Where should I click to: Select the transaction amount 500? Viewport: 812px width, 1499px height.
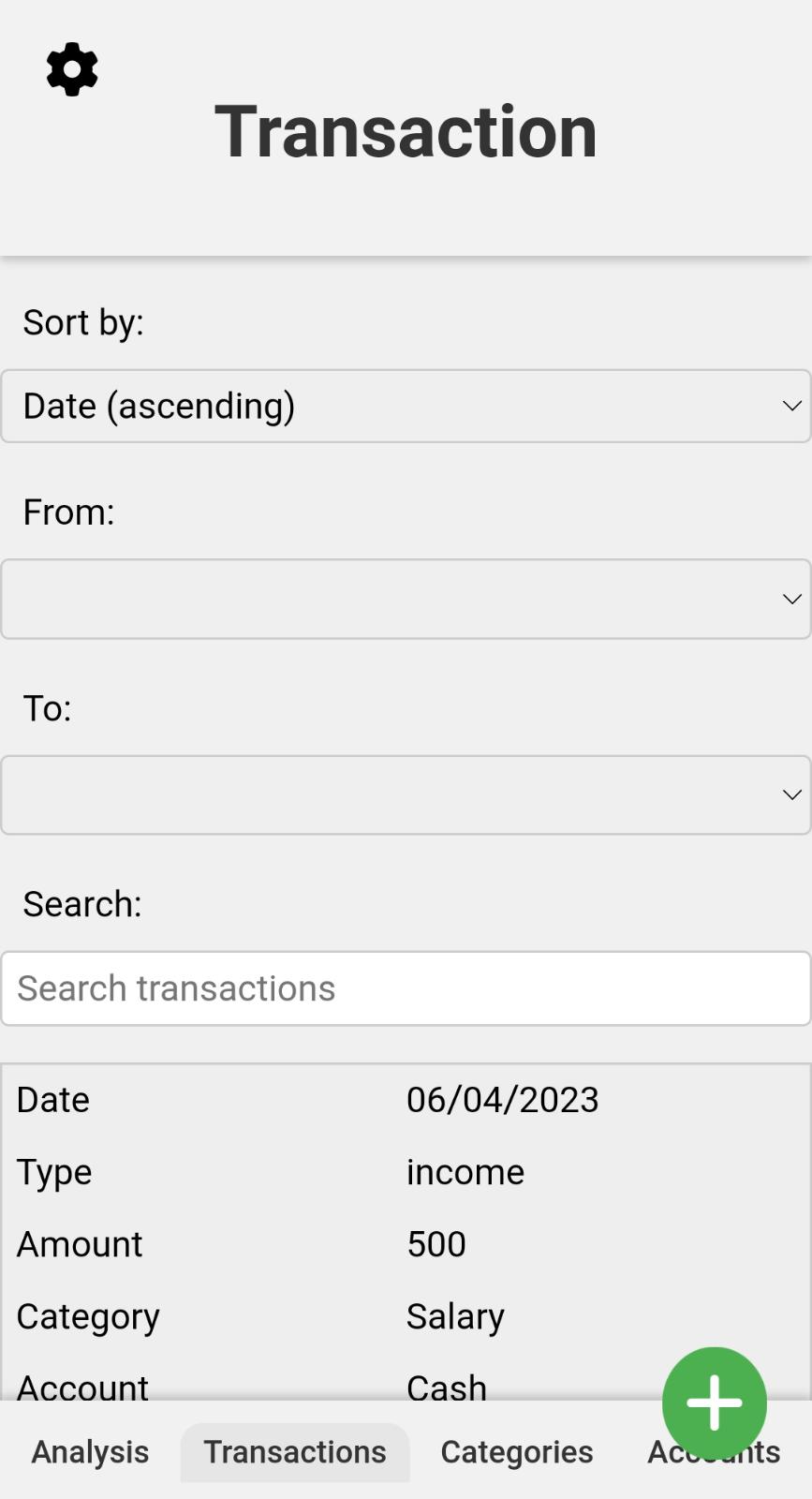pos(436,1244)
